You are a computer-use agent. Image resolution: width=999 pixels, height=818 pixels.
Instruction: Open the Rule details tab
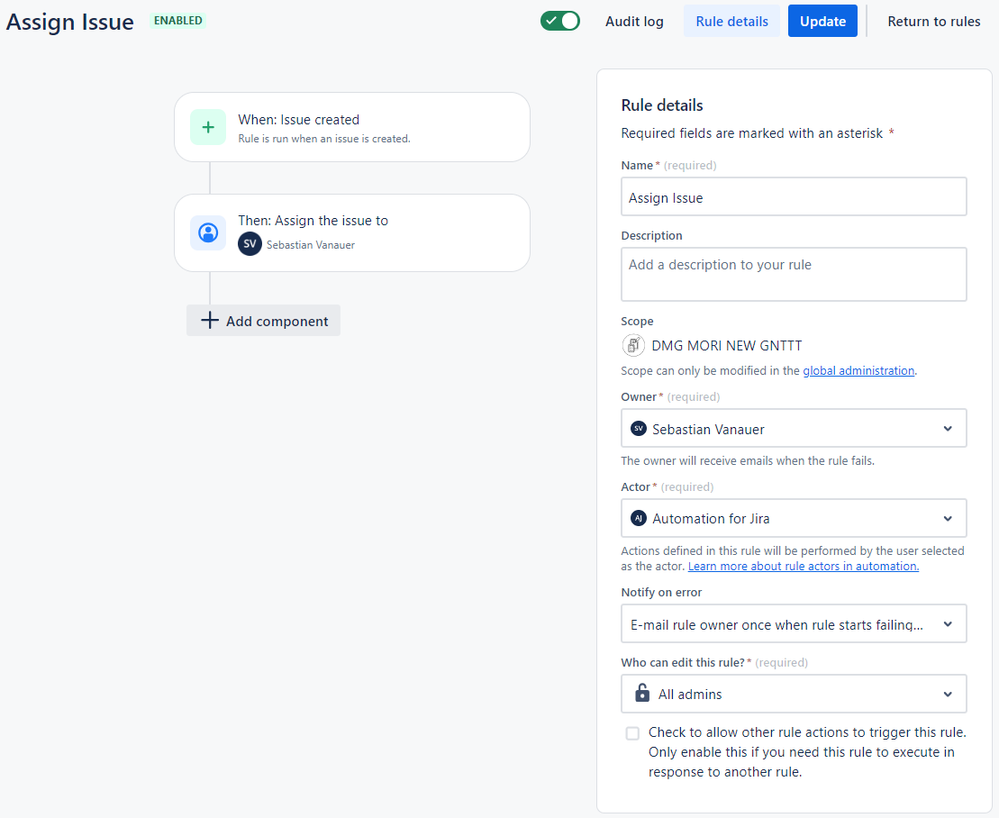coord(731,21)
